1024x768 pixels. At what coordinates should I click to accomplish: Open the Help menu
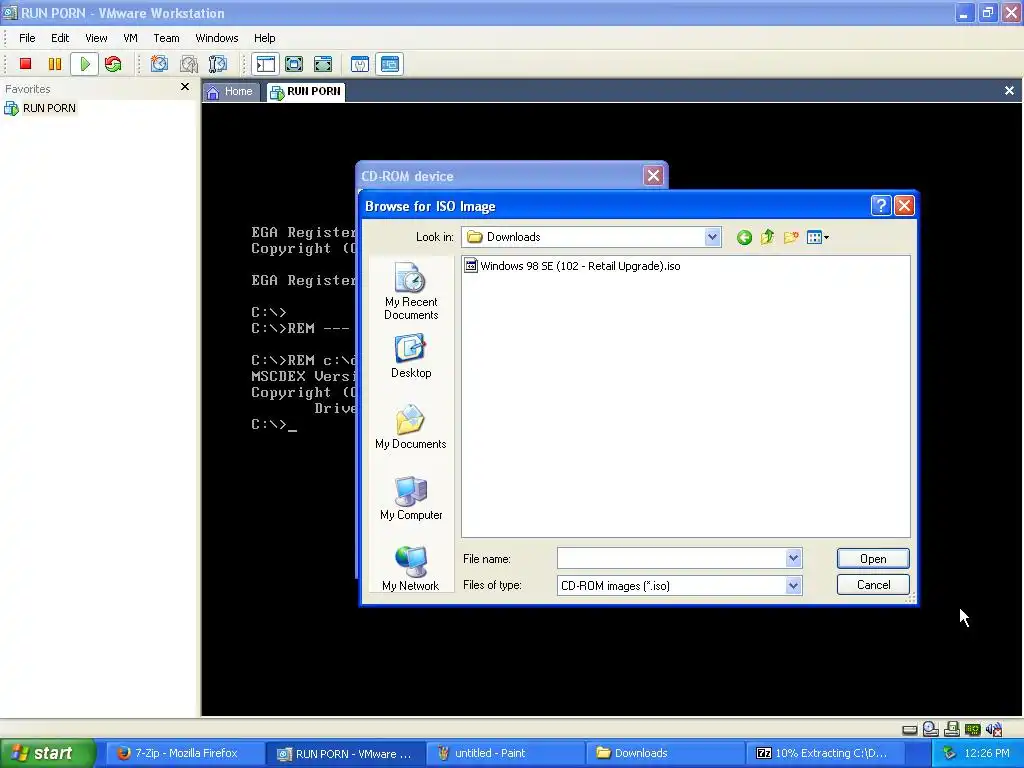264,38
